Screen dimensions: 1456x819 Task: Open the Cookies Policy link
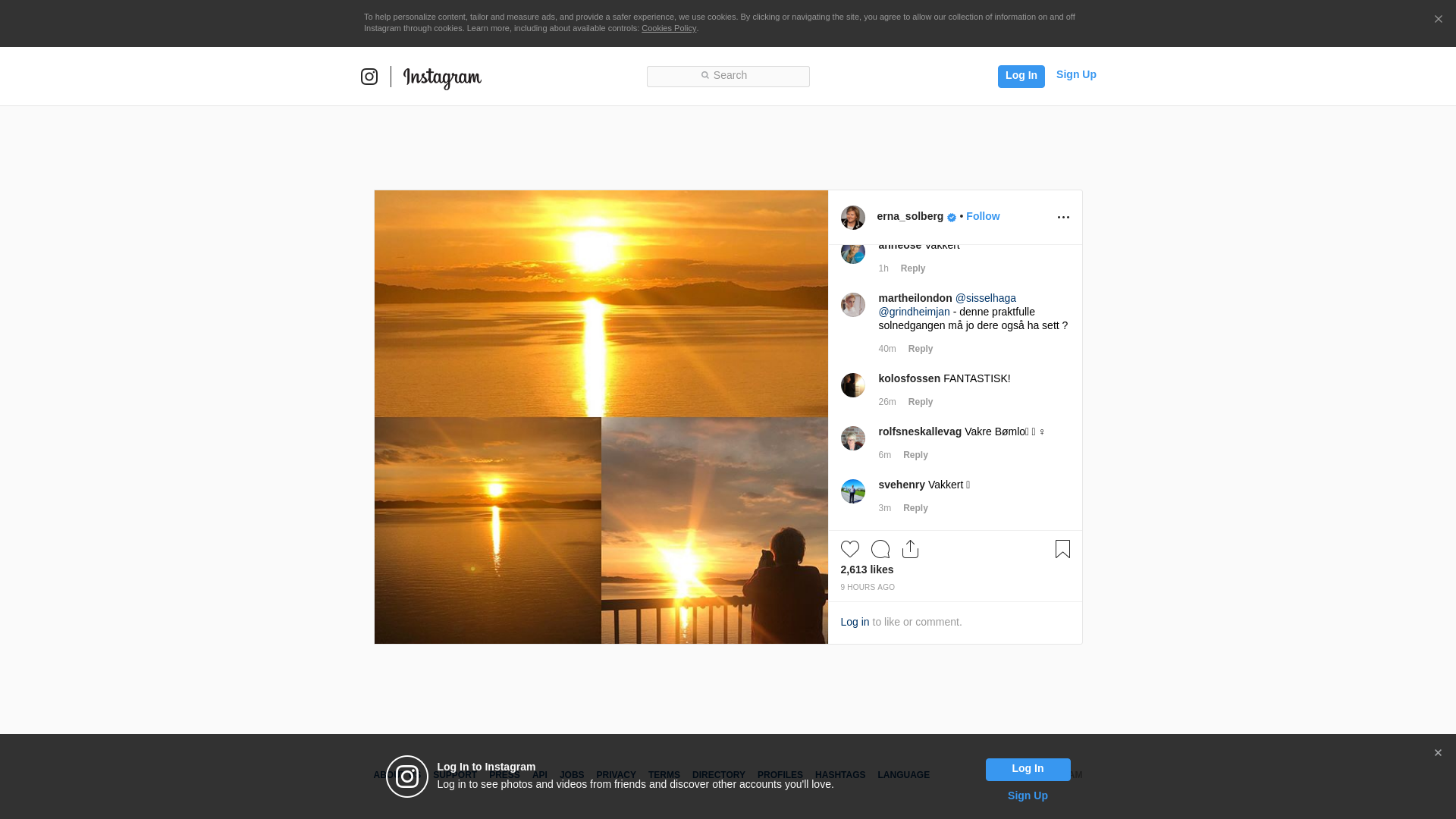pos(668,28)
